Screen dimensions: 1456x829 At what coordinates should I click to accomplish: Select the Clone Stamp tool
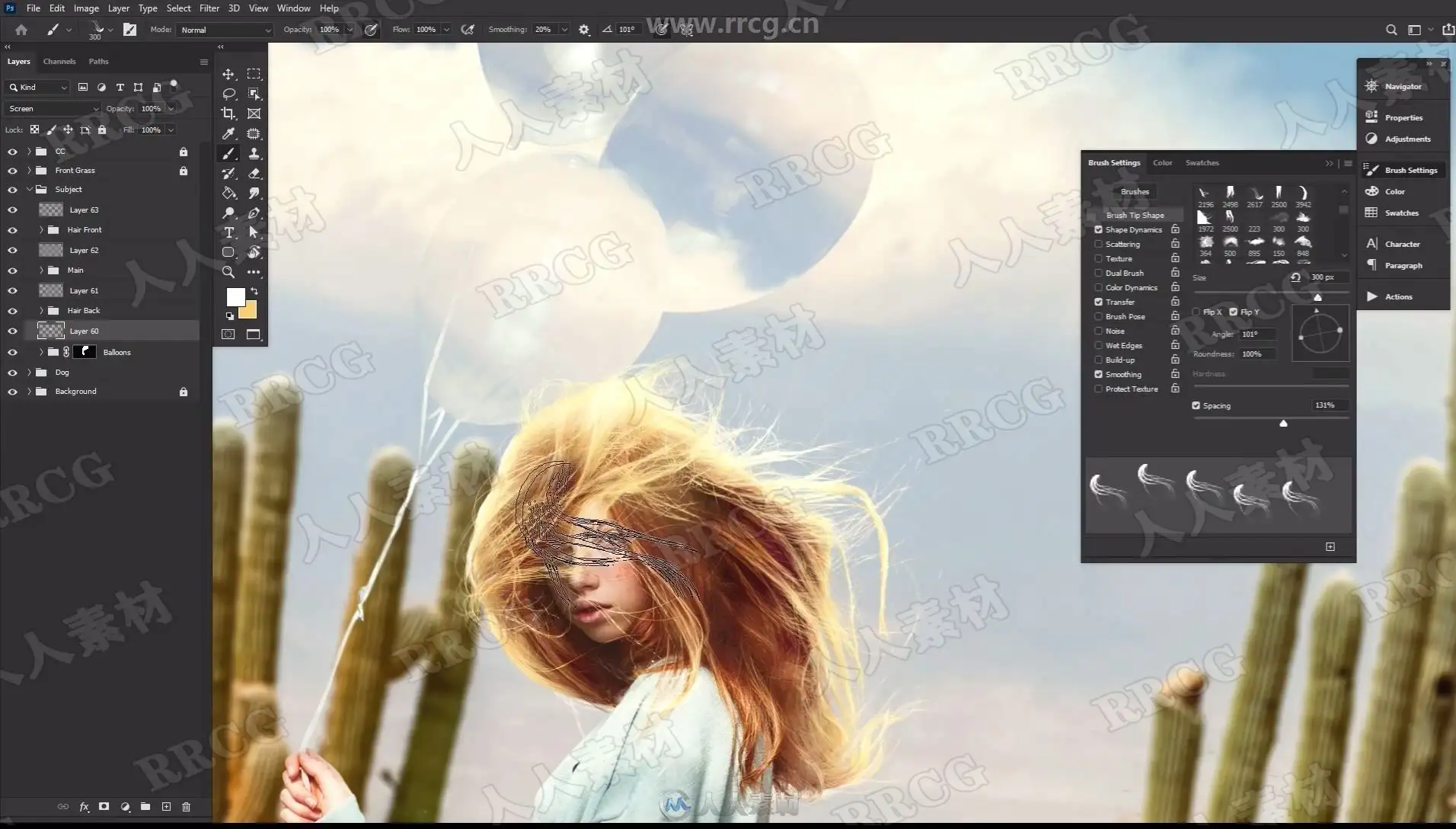click(254, 153)
